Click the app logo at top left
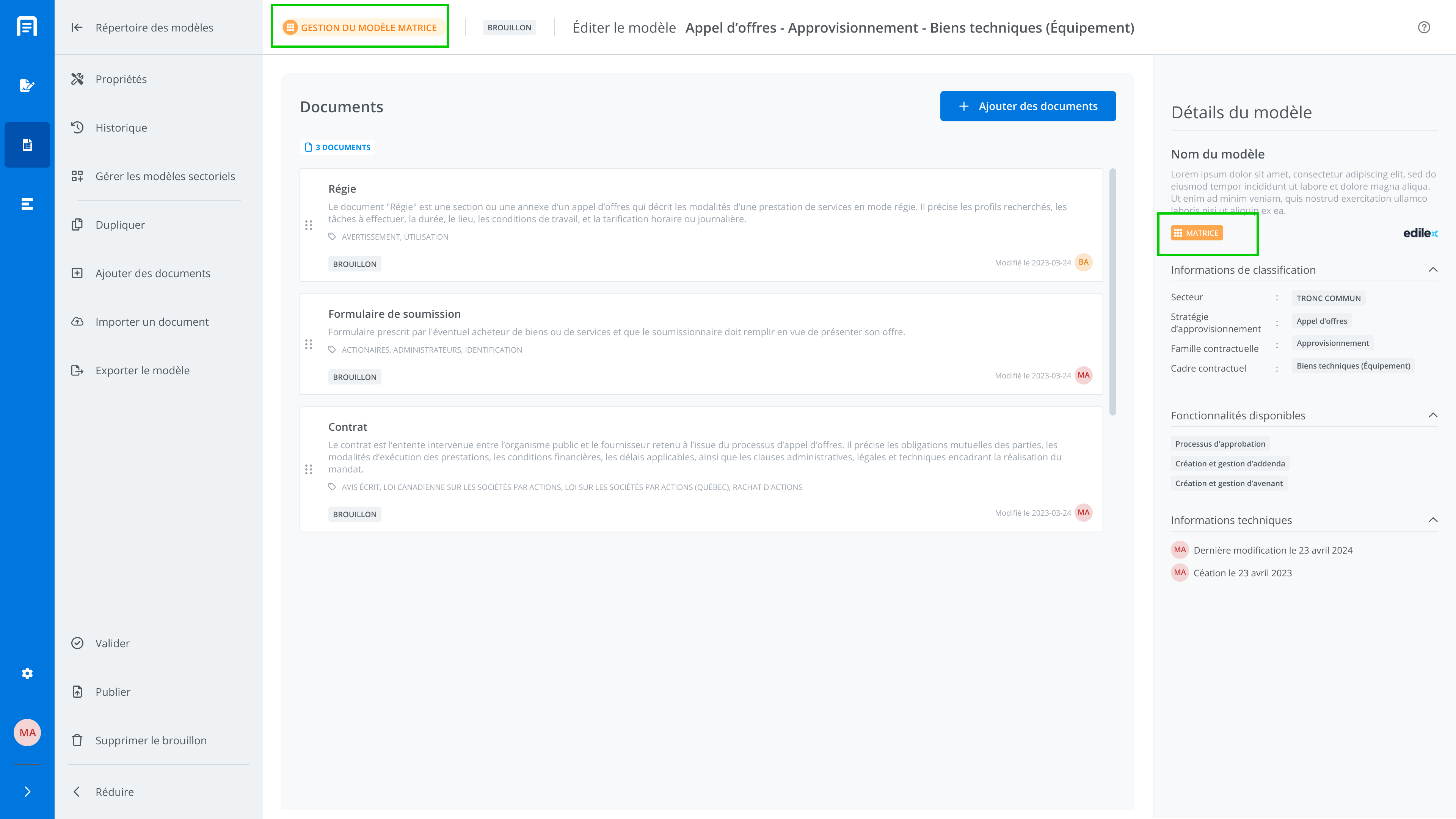The height and width of the screenshot is (819, 1456). click(27, 26)
